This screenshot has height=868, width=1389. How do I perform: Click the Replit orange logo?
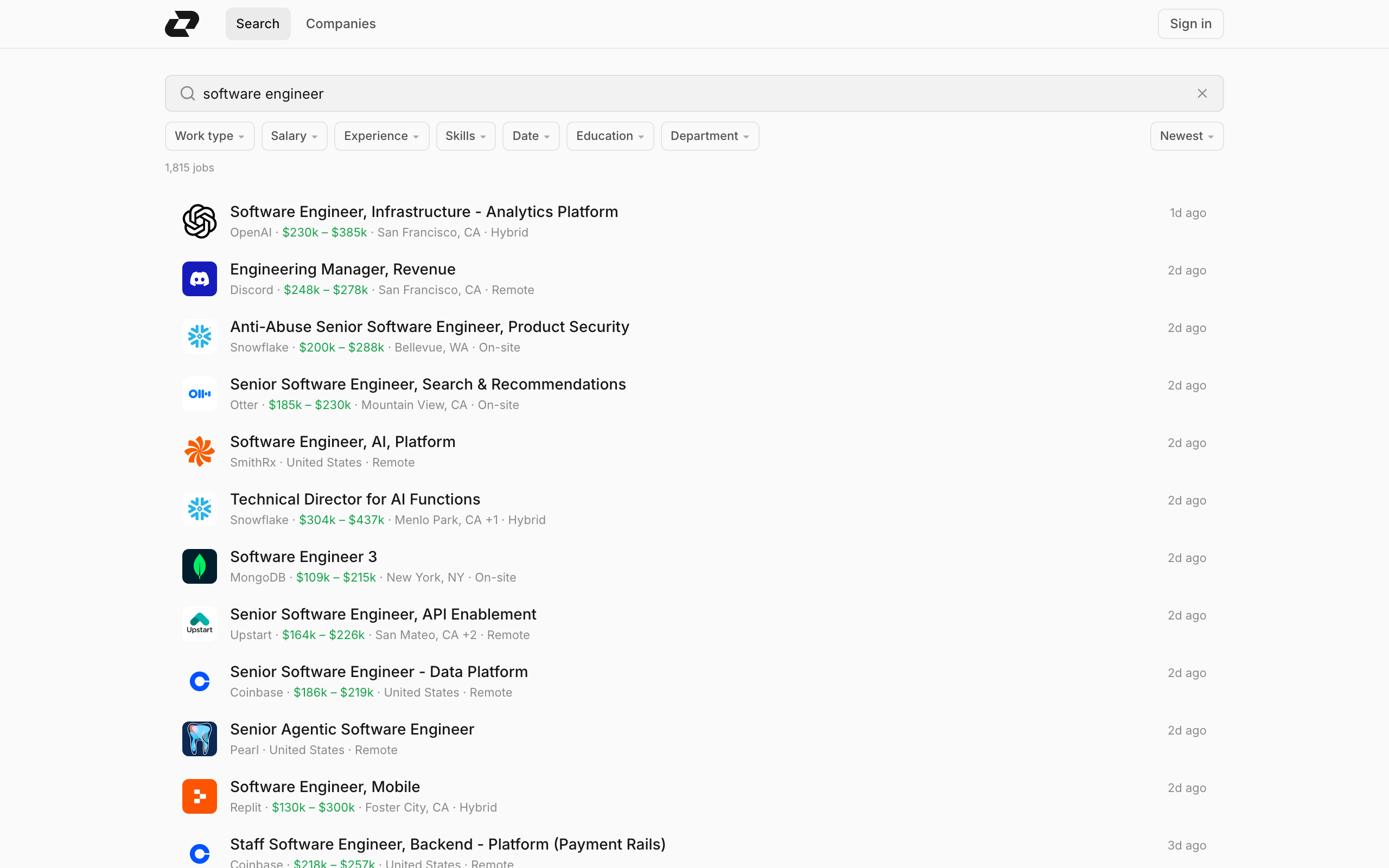[199, 796]
